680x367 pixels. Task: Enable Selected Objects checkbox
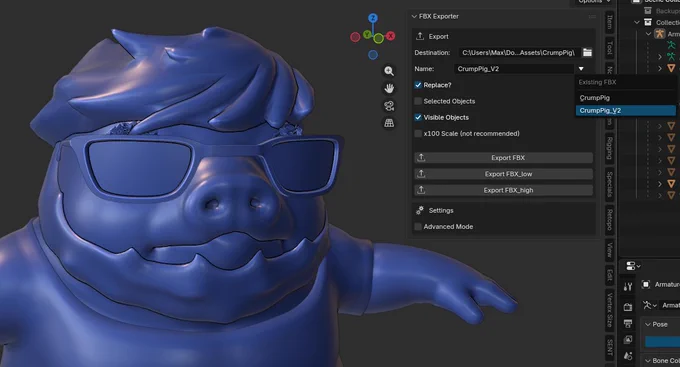tap(418, 101)
